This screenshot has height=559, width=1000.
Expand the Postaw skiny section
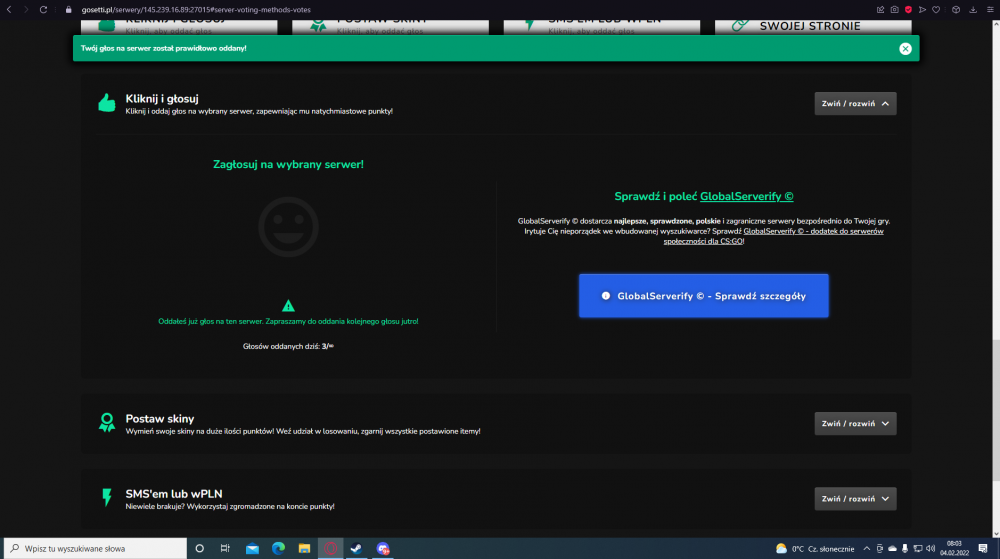(x=855, y=423)
